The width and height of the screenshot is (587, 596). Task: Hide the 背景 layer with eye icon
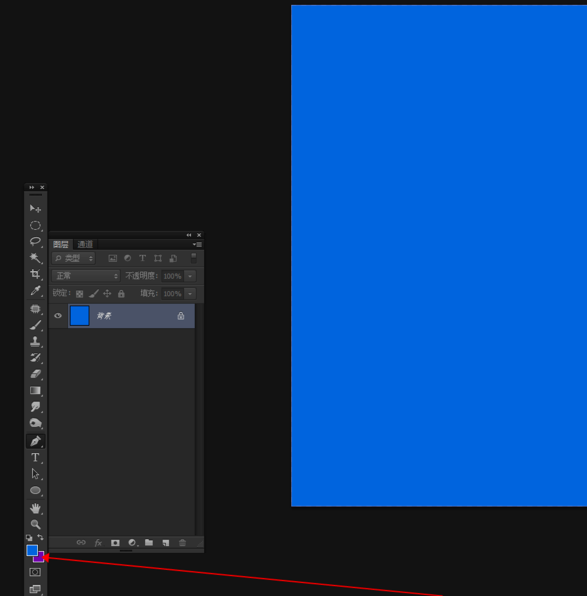(58, 315)
